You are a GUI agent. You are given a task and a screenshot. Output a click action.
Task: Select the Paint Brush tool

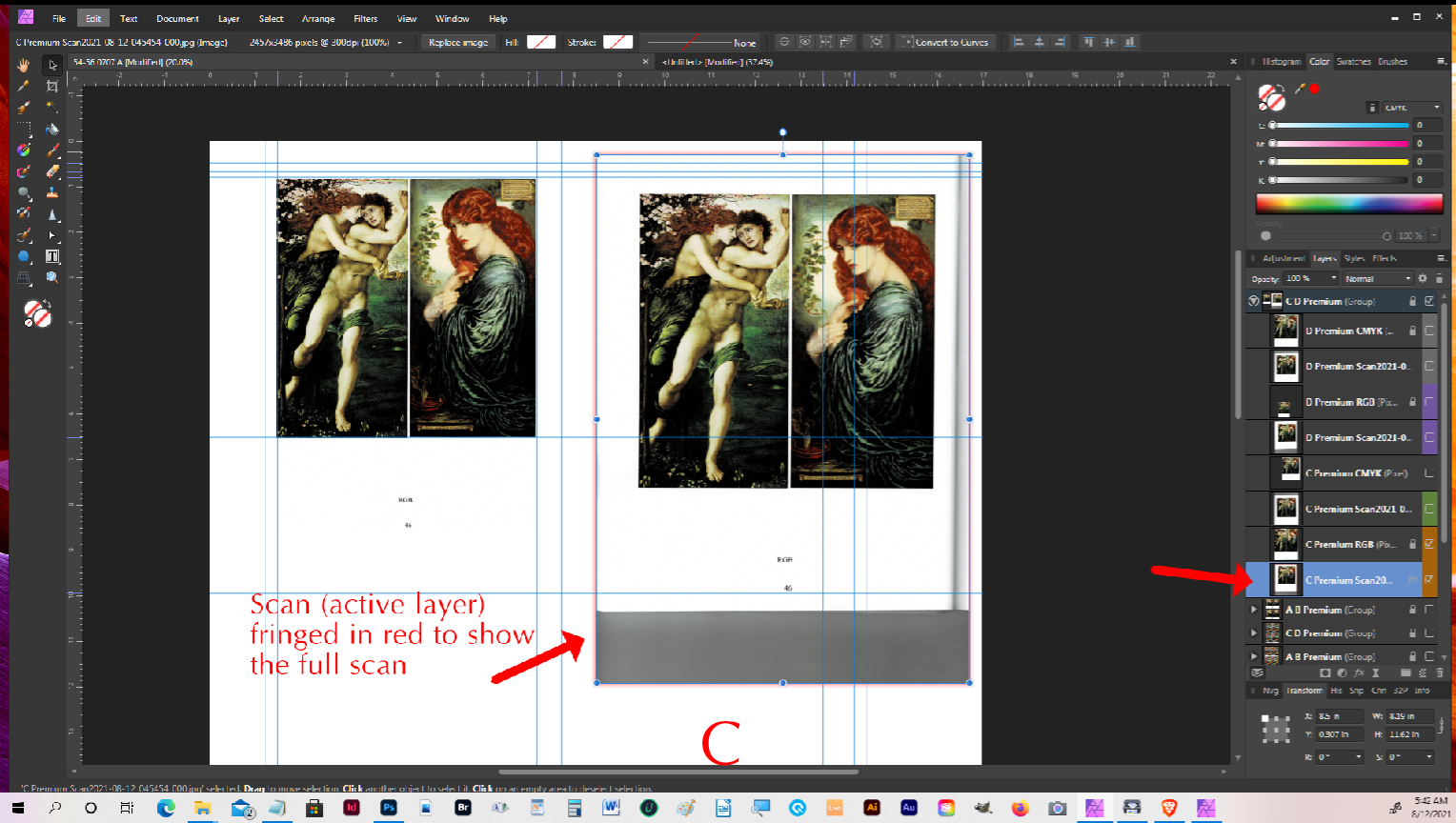(x=52, y=150)
